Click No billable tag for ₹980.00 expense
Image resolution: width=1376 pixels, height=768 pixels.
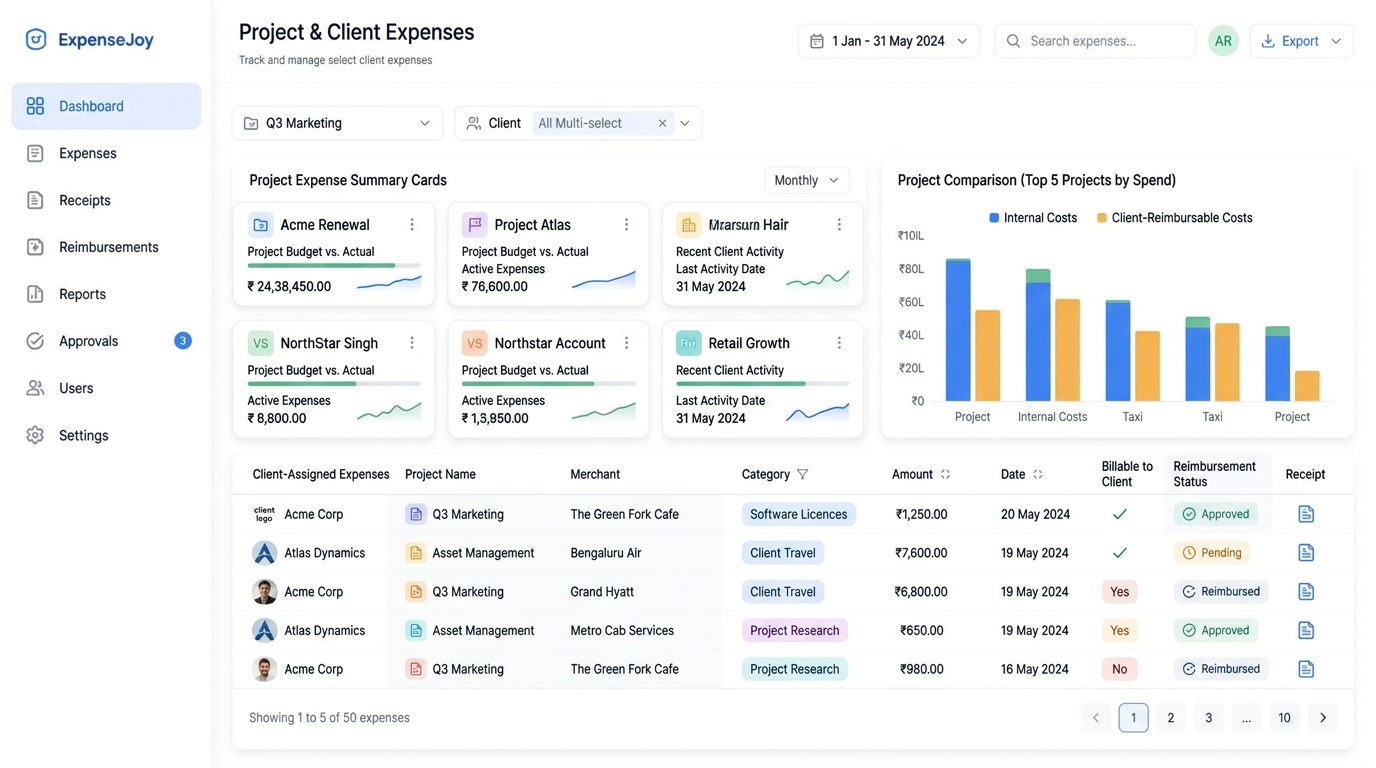1120,669
